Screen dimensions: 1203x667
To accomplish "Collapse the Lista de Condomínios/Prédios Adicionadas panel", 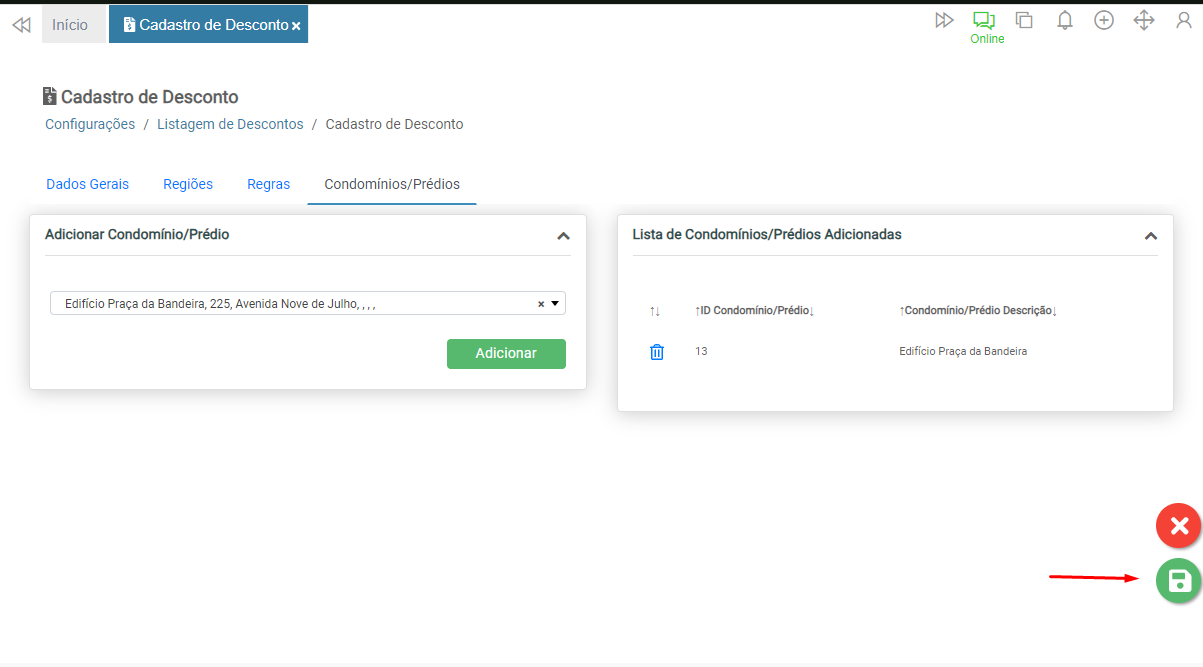I will [x=1151, y=236].
